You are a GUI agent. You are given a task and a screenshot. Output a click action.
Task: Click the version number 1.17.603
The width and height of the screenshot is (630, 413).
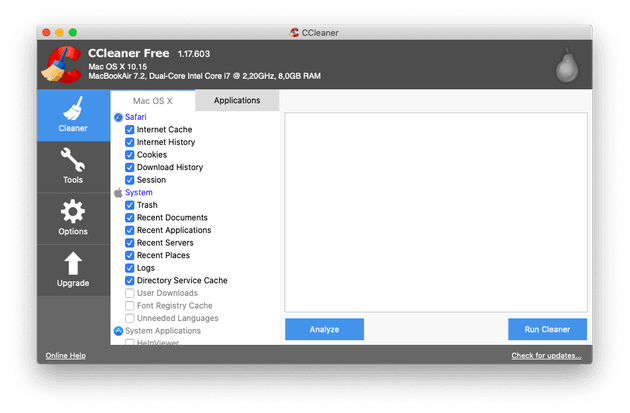(194, 54)
